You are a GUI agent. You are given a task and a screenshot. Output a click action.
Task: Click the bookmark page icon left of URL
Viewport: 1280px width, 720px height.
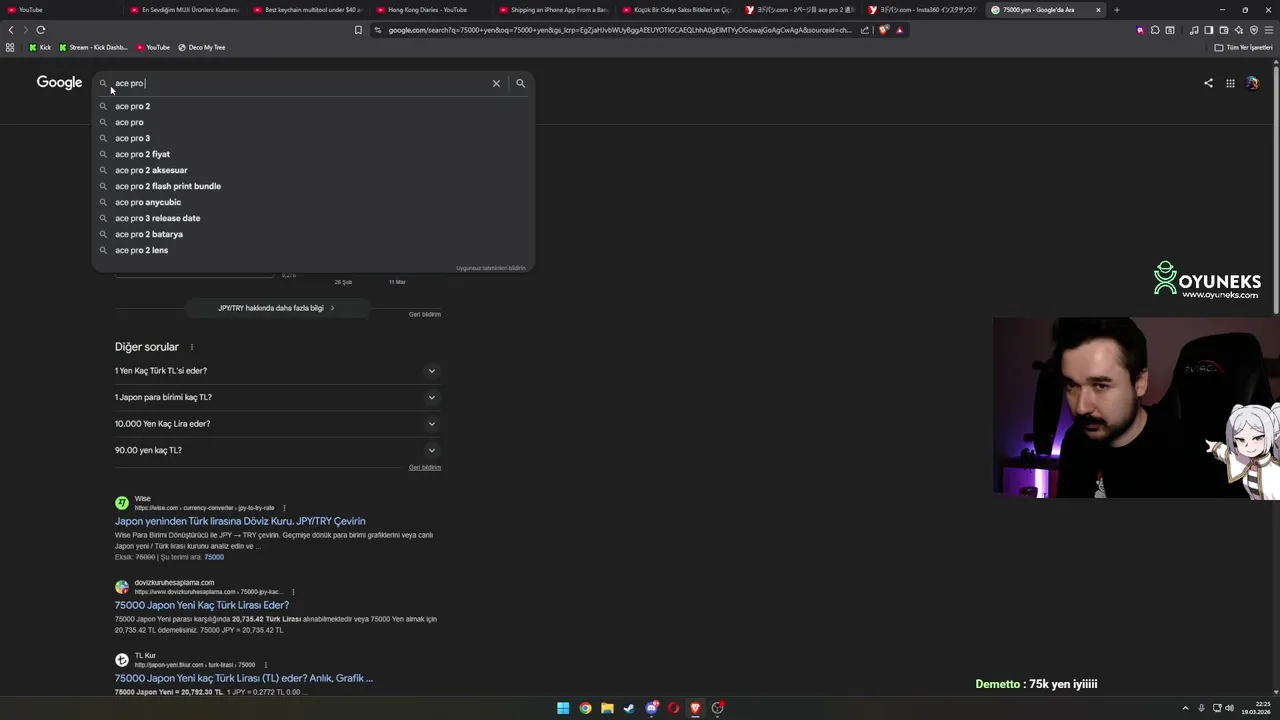click(358, 30)
